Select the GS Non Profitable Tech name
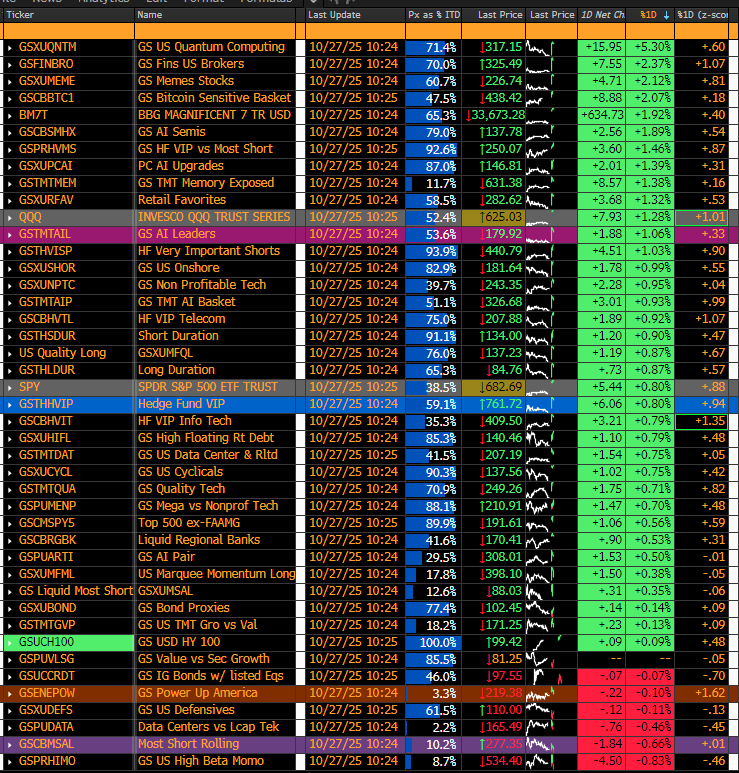The width and height of the screenshot is (739, 773). [x=202, y=285]
